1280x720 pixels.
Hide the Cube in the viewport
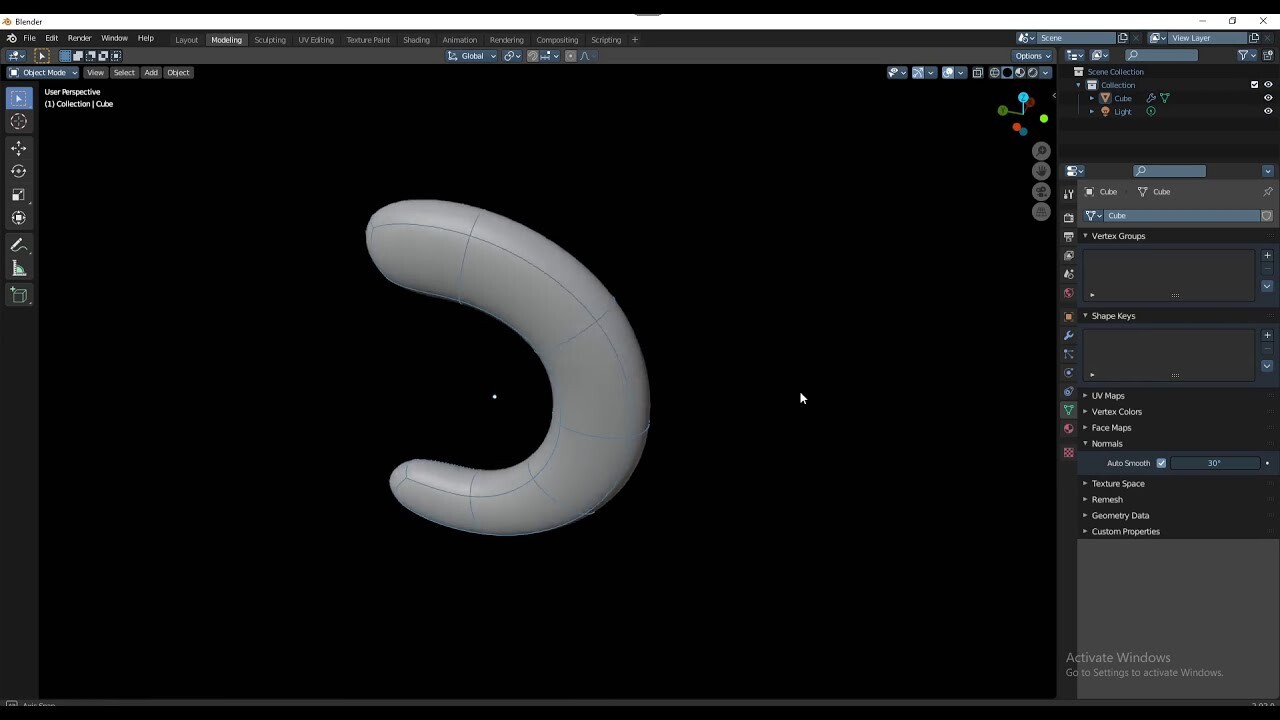coord(1268,97)
